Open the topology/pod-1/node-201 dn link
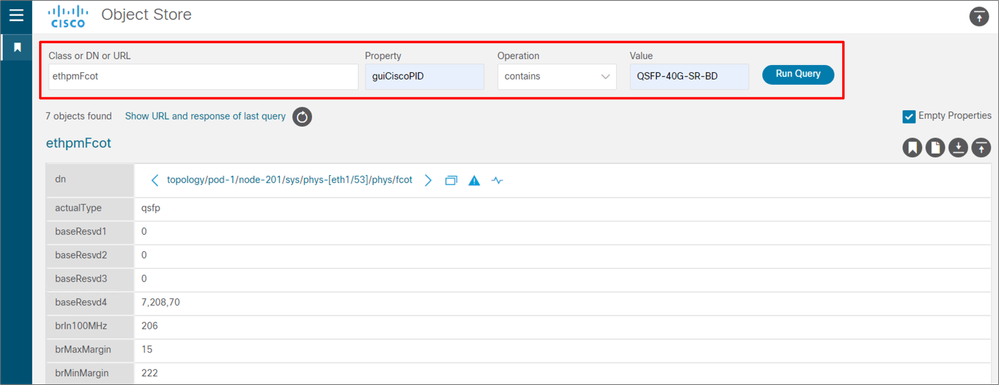Image resolution: width=999 pixels, height=385 pixels. click(x=289, y=180)
